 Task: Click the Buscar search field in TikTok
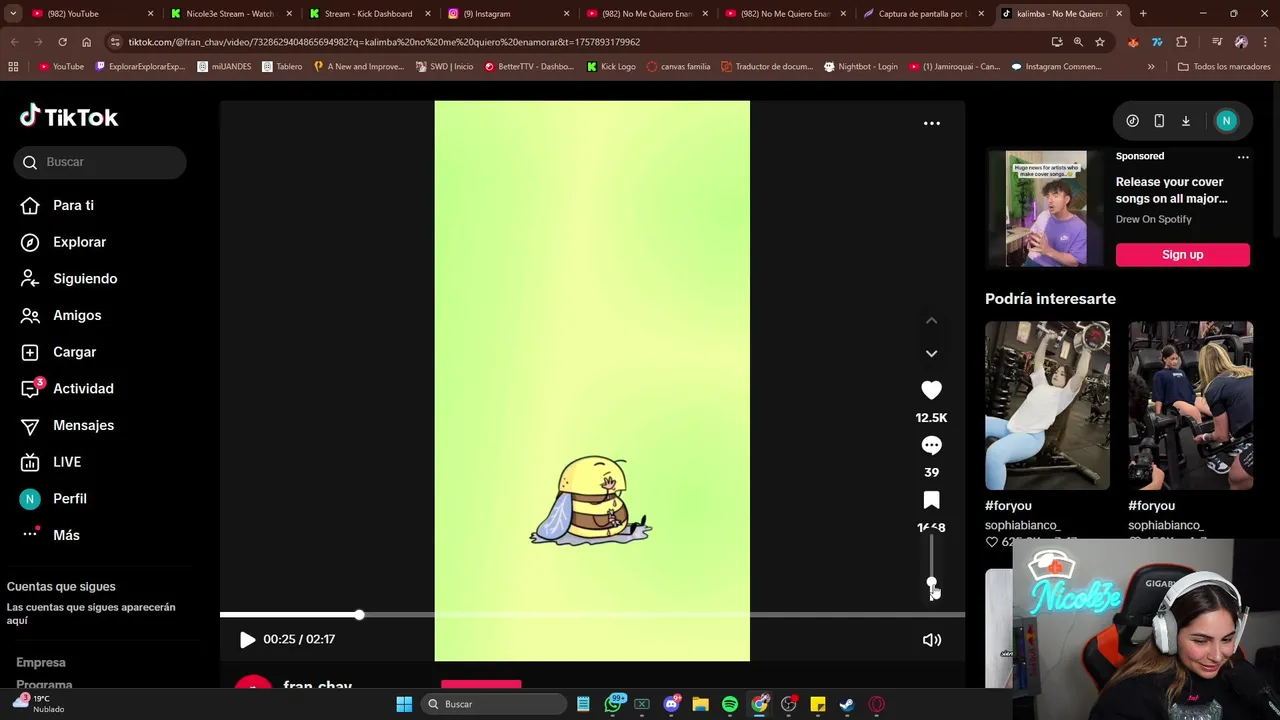(x=100, y=162)
